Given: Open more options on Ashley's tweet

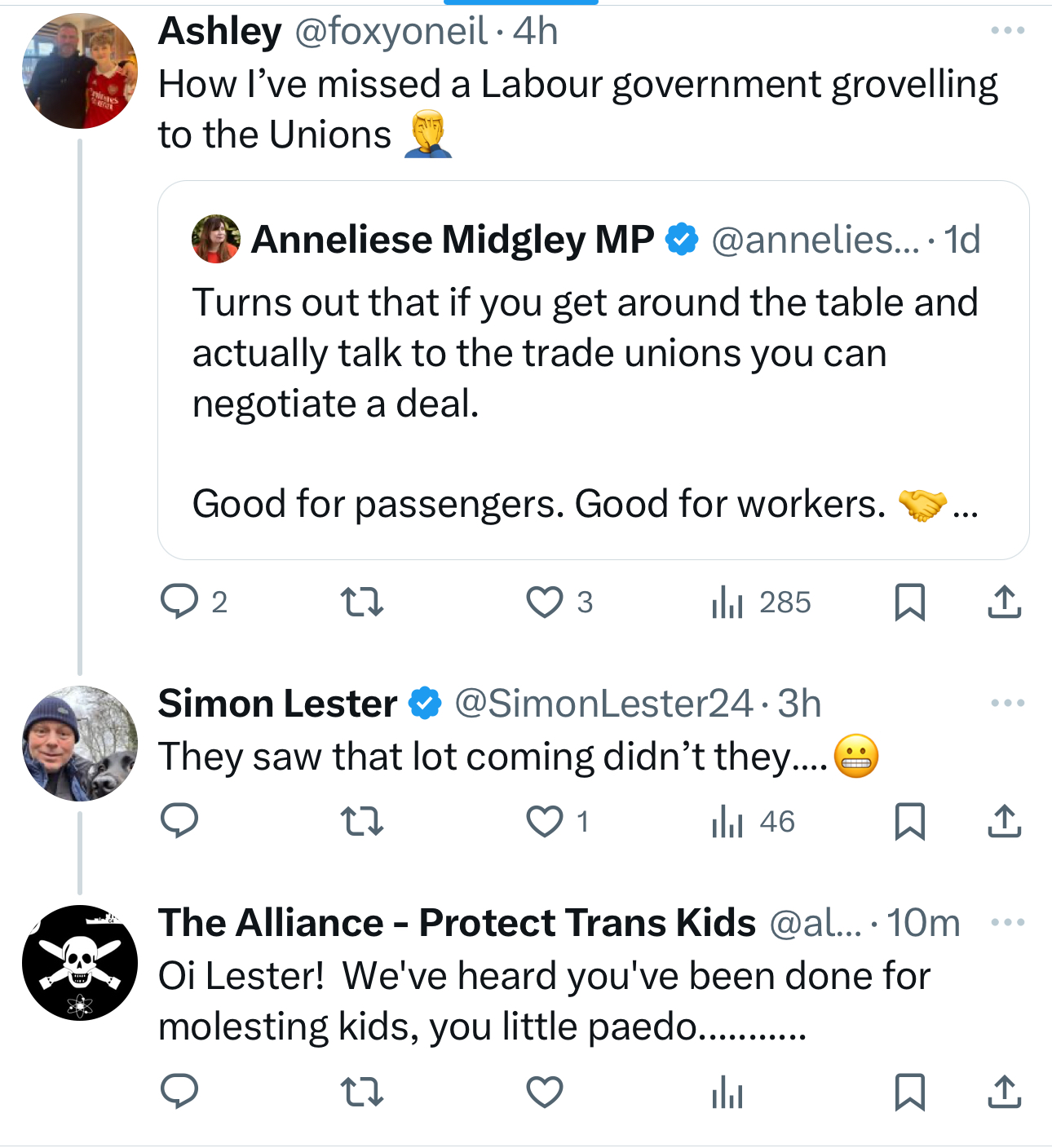Looking at the screenshot, I should coord(1007,31).
